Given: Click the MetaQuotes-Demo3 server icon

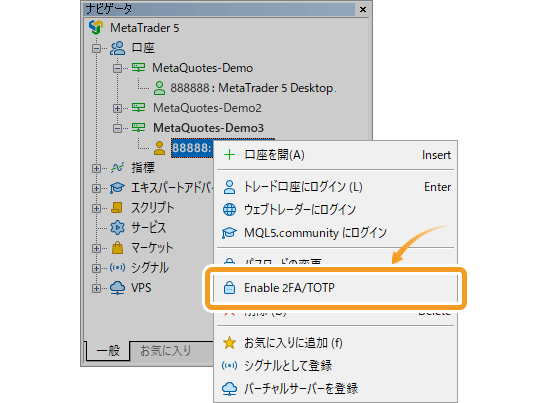Looking at the screenshot, I should [x=138, y=127].
